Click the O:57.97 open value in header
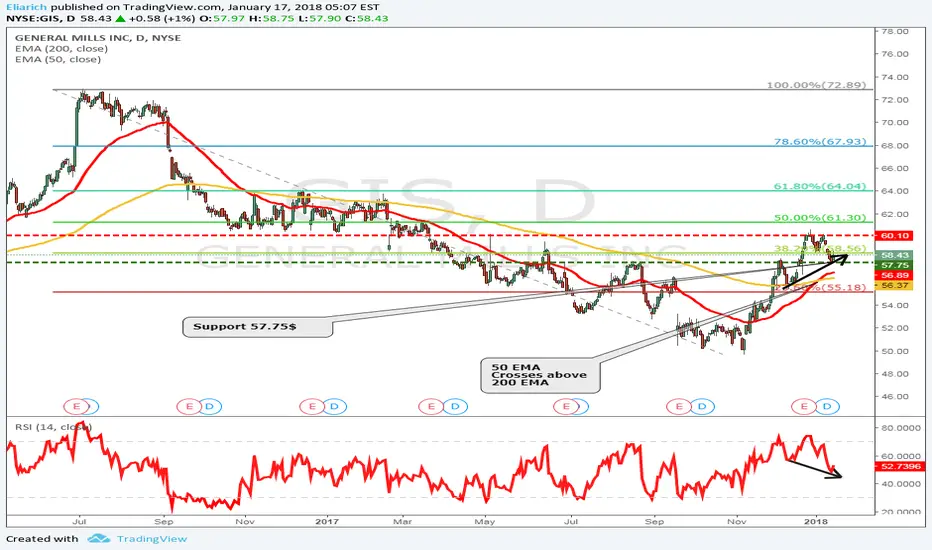932x550 pixels. pos(221,18)
